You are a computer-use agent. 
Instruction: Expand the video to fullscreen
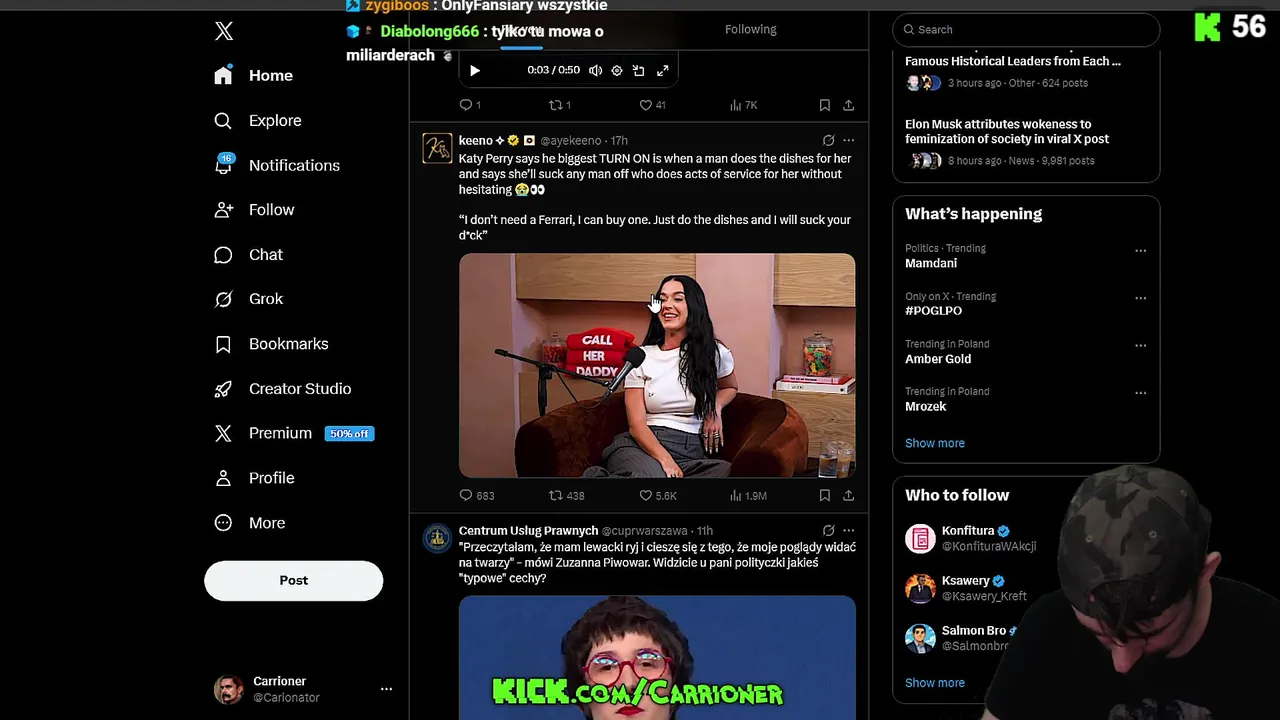(x=662, y=71)
